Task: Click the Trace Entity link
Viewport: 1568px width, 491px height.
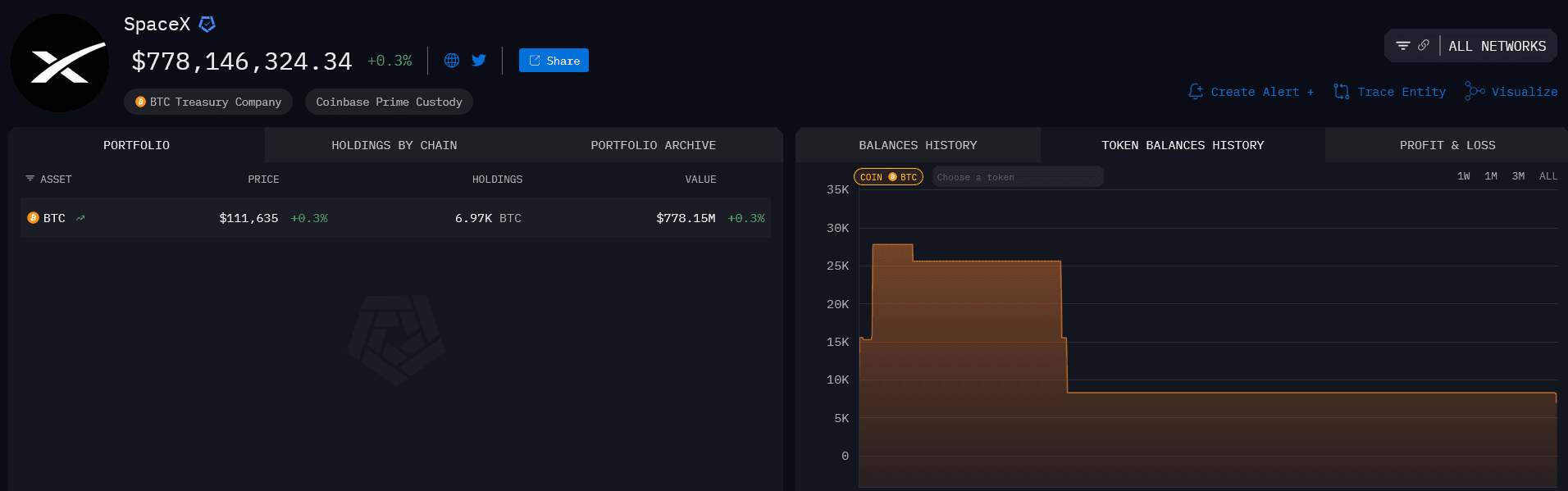Action: (x=1402, y=92)
